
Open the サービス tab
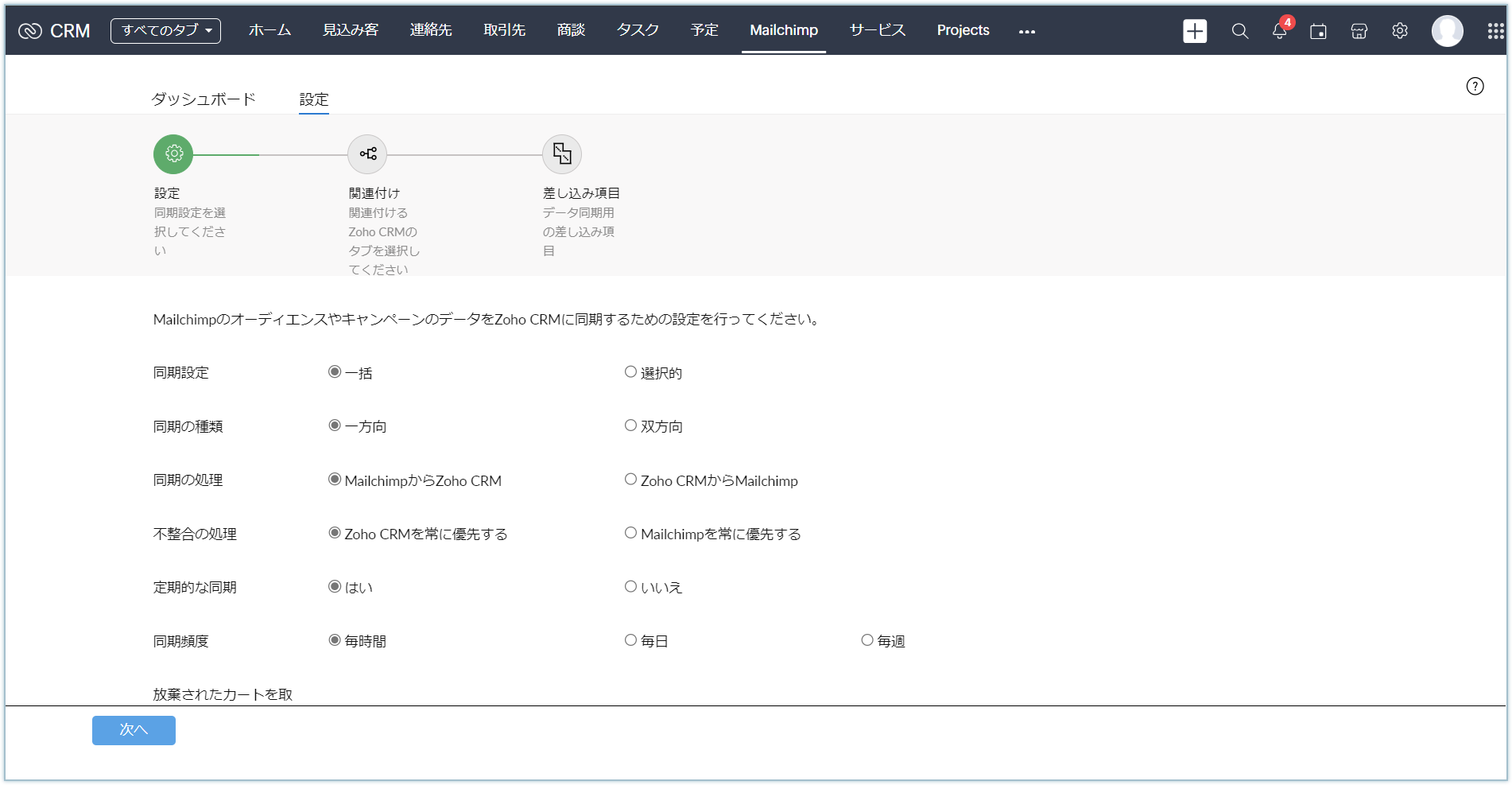coord(878,30)
